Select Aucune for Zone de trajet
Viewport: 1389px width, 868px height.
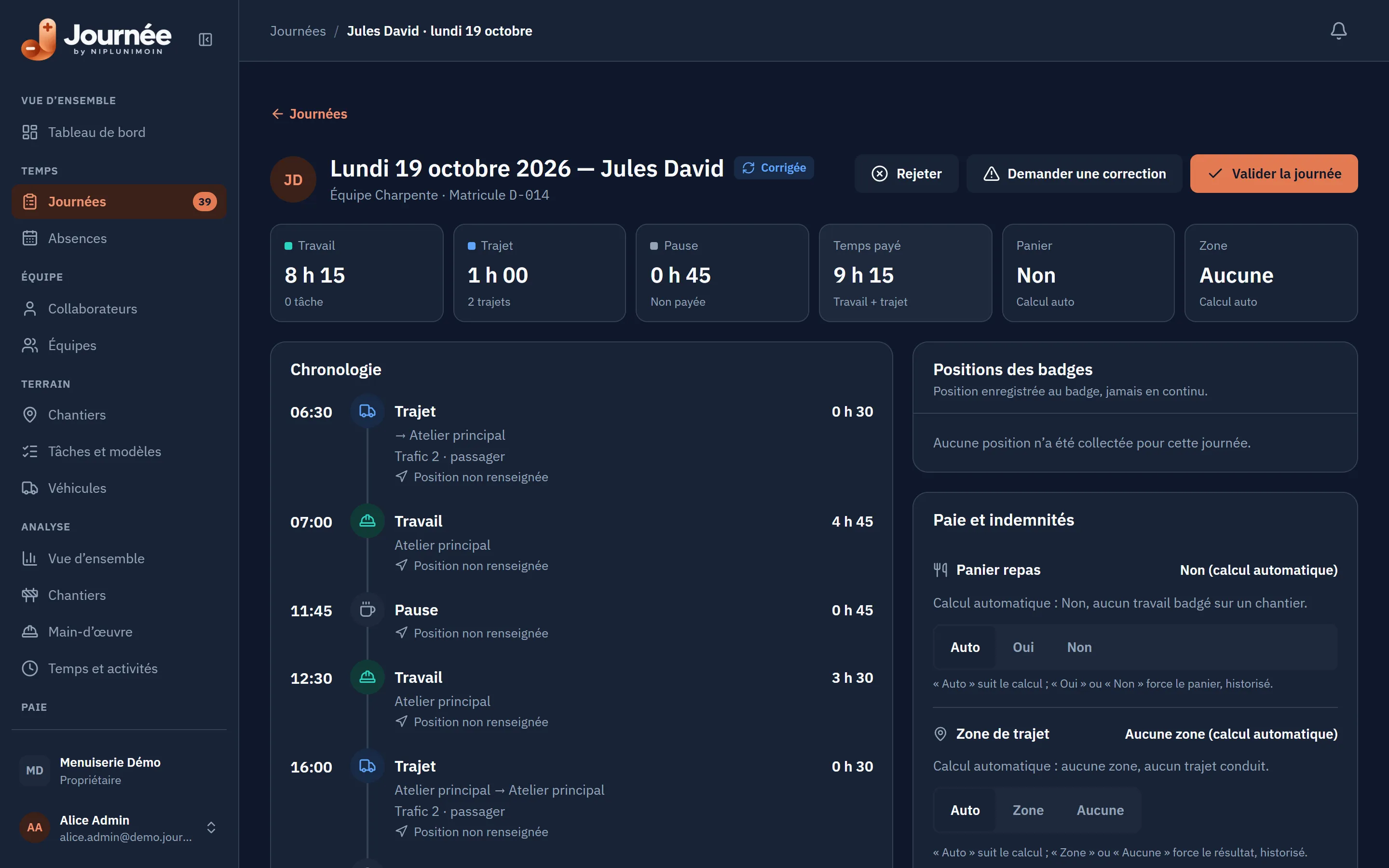pyautogui.click(x=1100, y=810)
